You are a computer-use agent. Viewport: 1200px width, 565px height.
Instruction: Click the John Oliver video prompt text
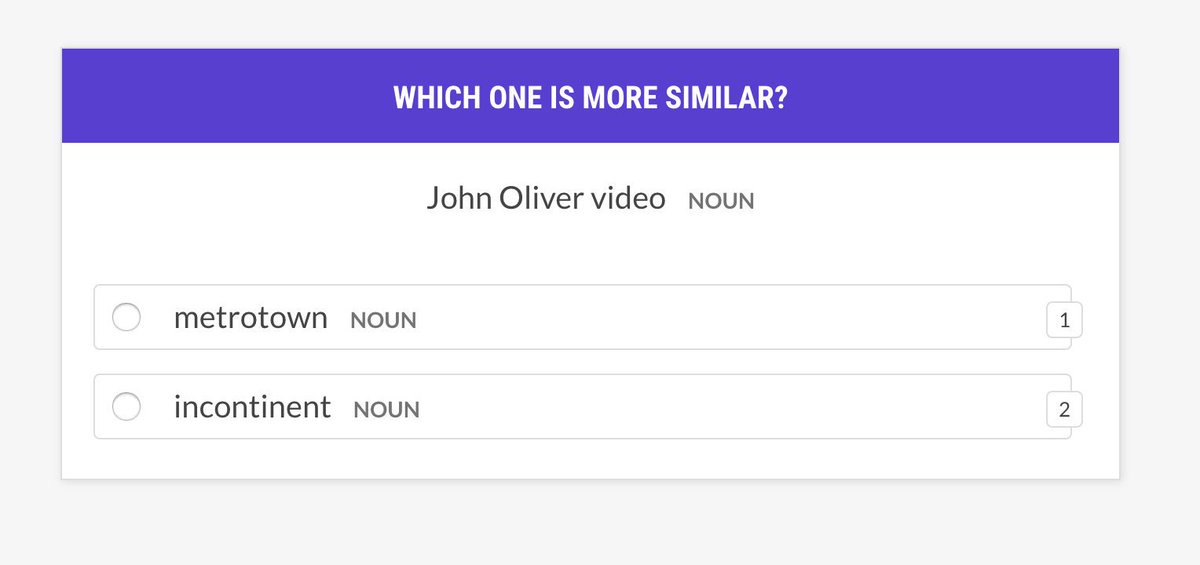click(x=545, y=198)
